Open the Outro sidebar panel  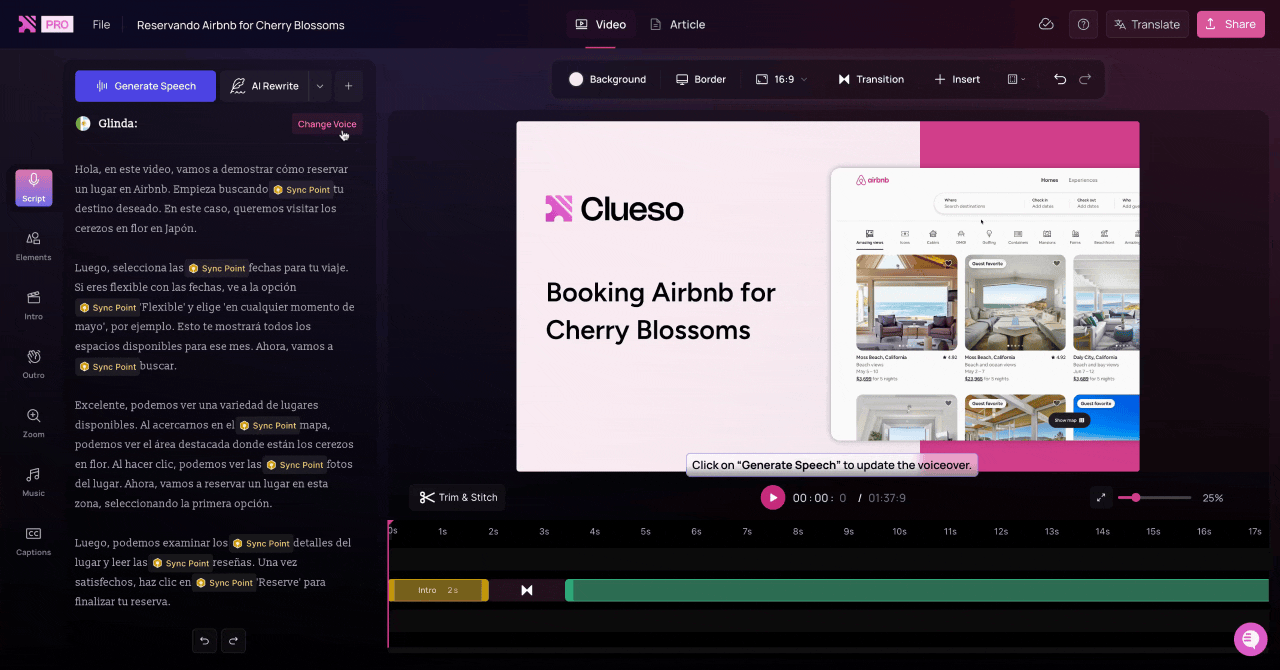click(x=34, y=364)
